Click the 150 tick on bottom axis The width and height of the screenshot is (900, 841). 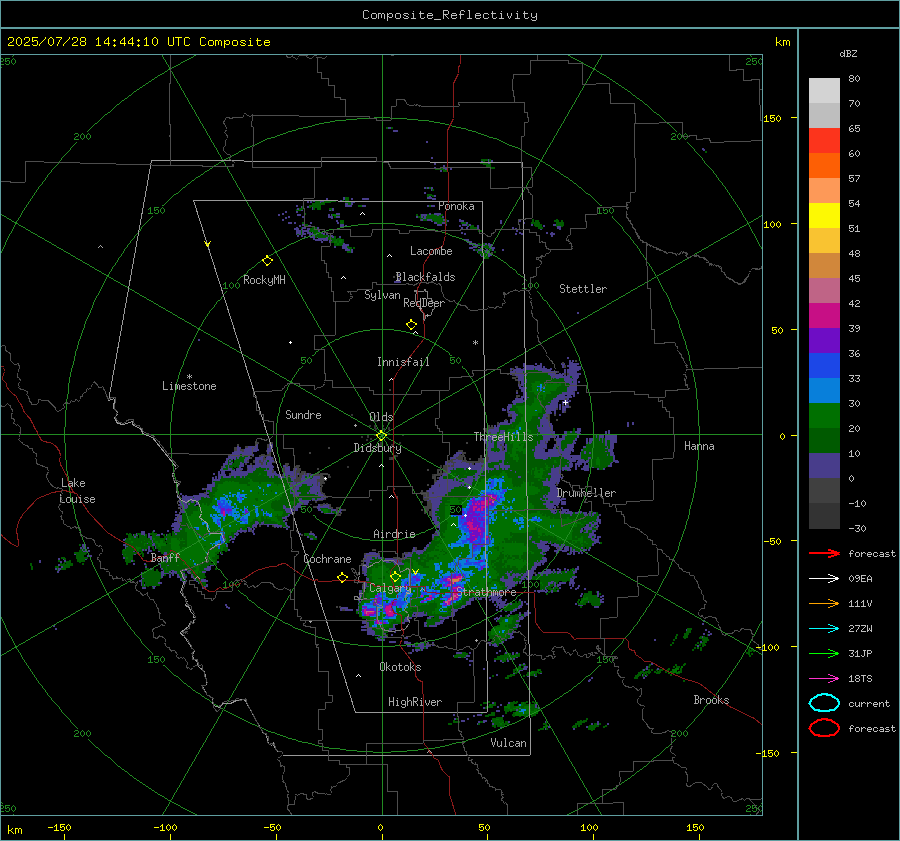coord(695,827)
